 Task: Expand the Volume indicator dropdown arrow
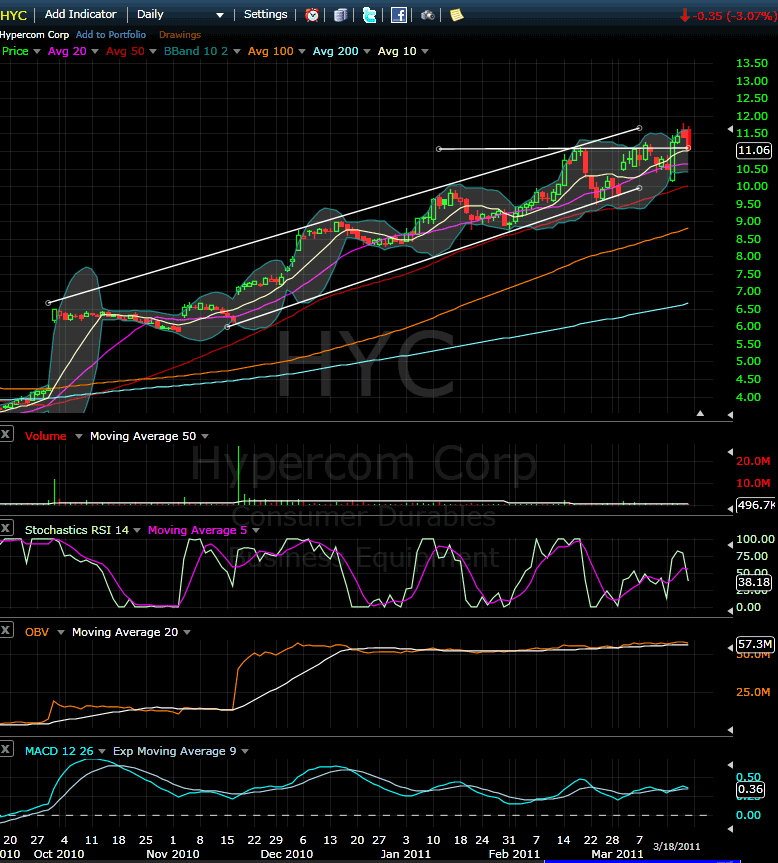[79, 436]
